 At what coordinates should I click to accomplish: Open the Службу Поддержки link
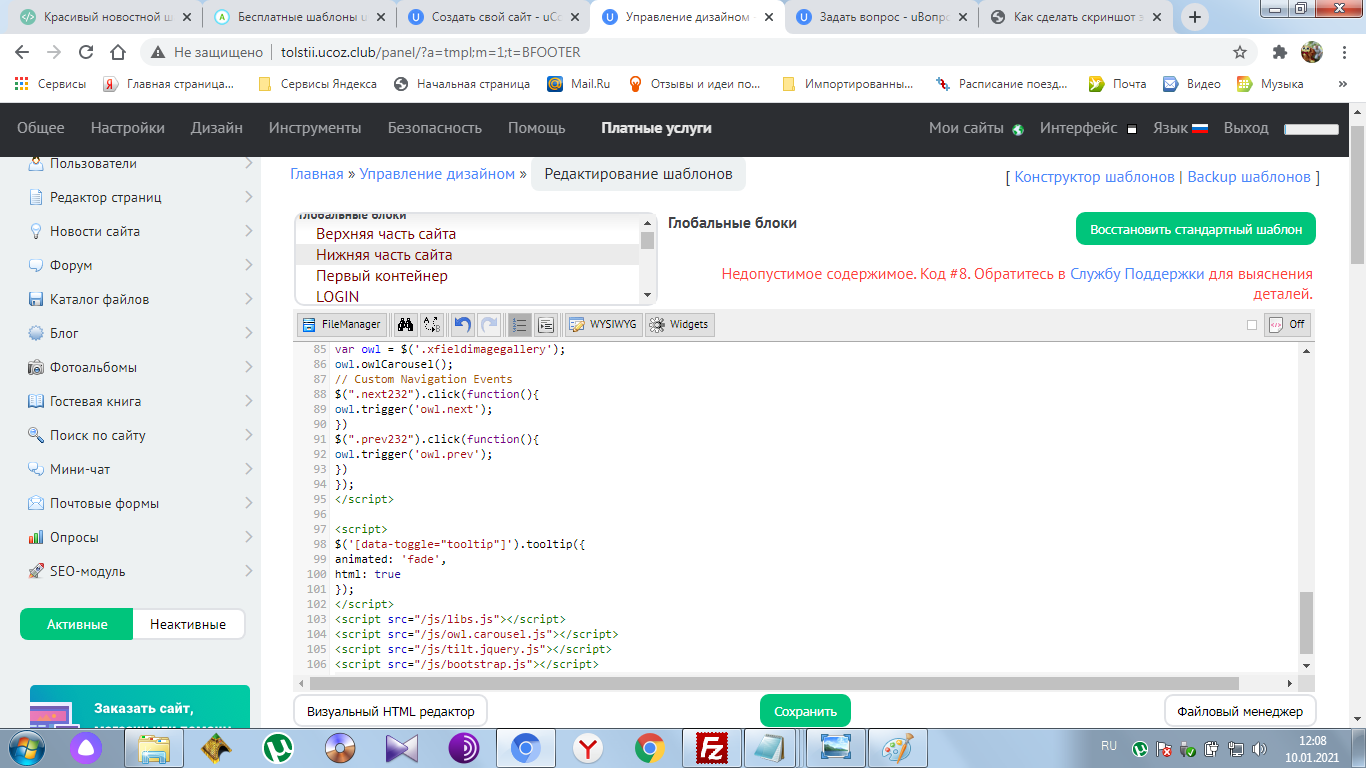click(x=1137, y=274)
